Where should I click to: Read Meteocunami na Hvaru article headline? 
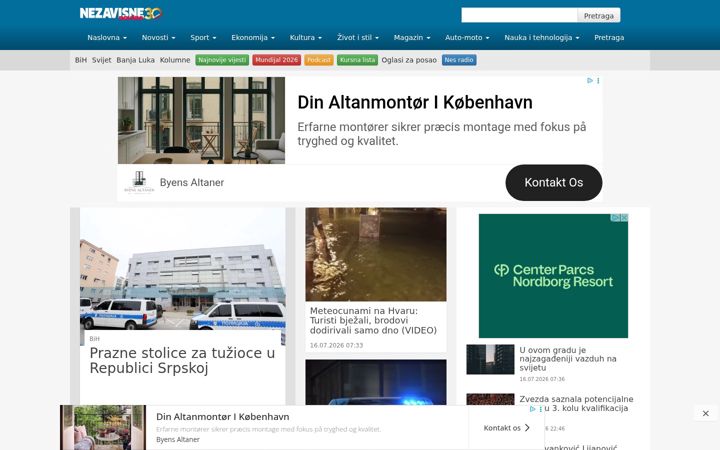coord(373,321)
